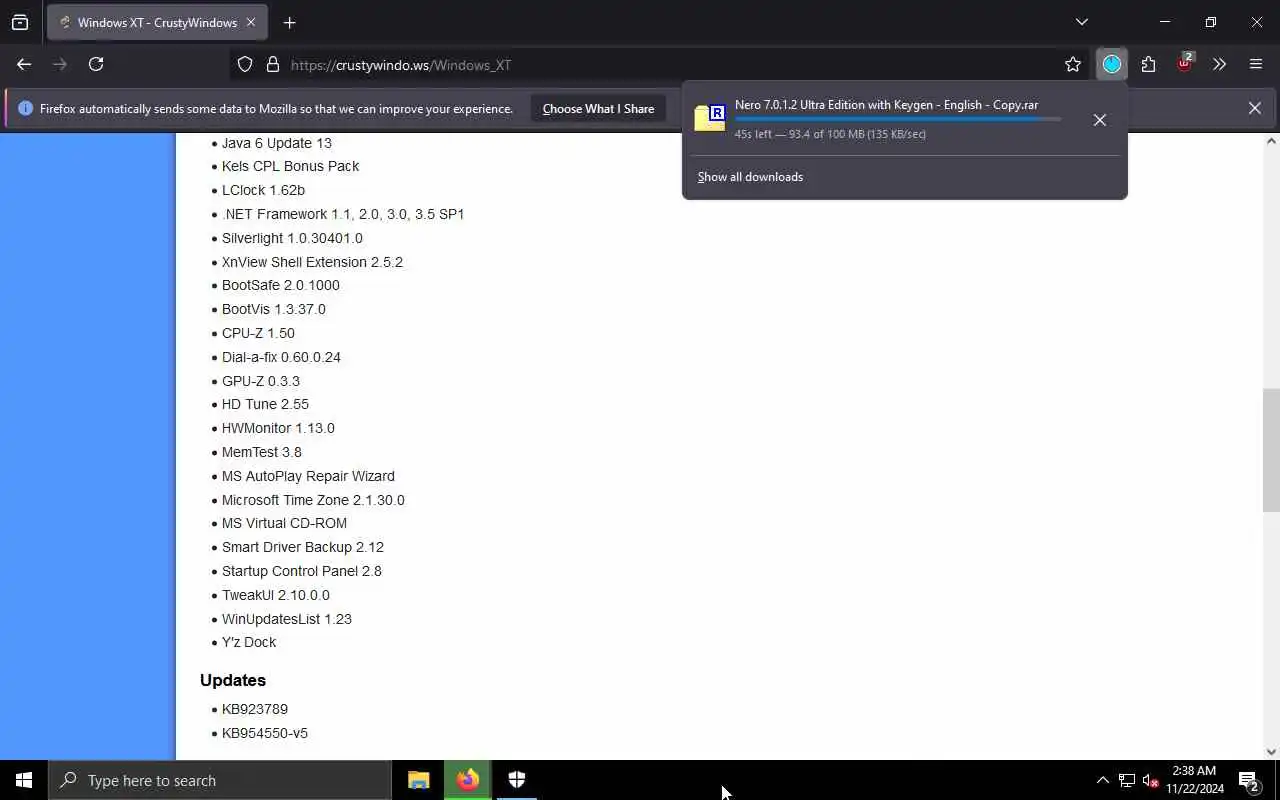
Task: Show more tools overflow chevron
Action: (x=1219, y=64)
